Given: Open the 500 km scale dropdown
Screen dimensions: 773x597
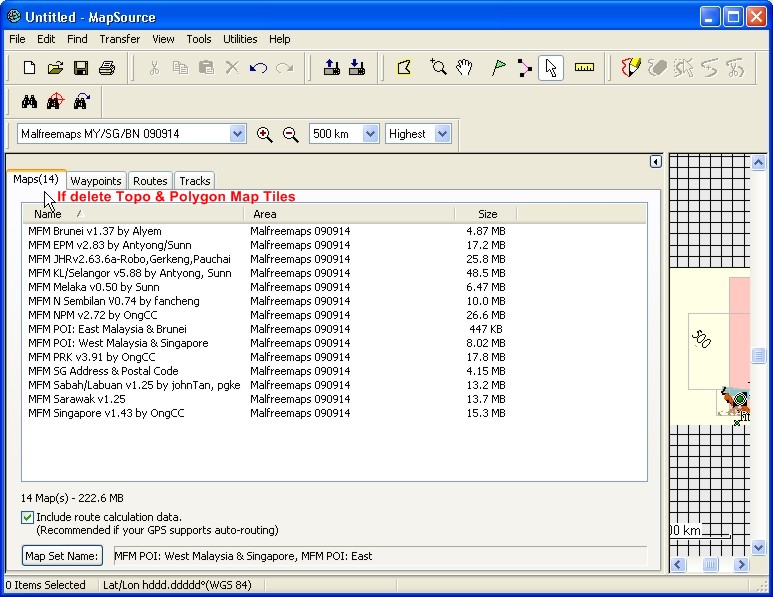Looking at the screenshot, I should (x=370, y=134).
